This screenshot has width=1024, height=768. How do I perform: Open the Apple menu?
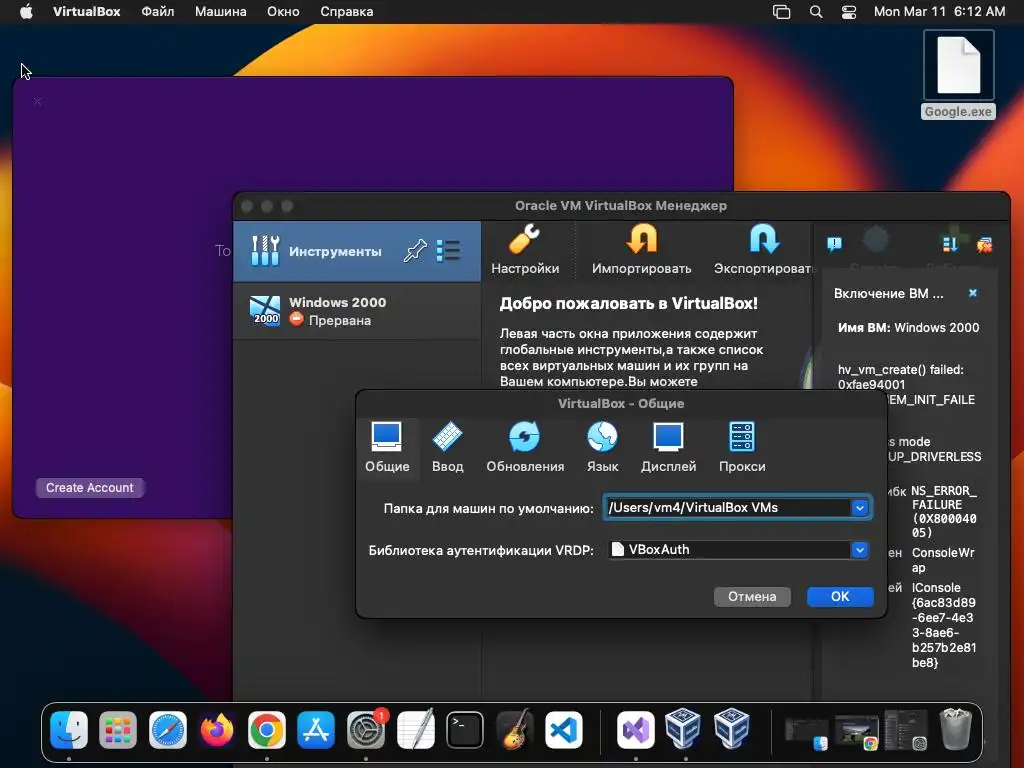pos(26,12)
